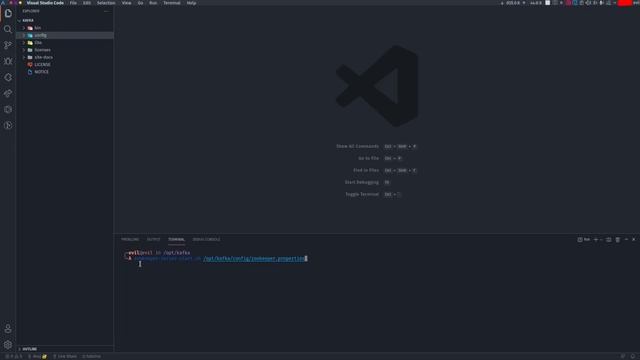Click the source control status bar item
Screen dimensions: 640x360
[37, 356]
